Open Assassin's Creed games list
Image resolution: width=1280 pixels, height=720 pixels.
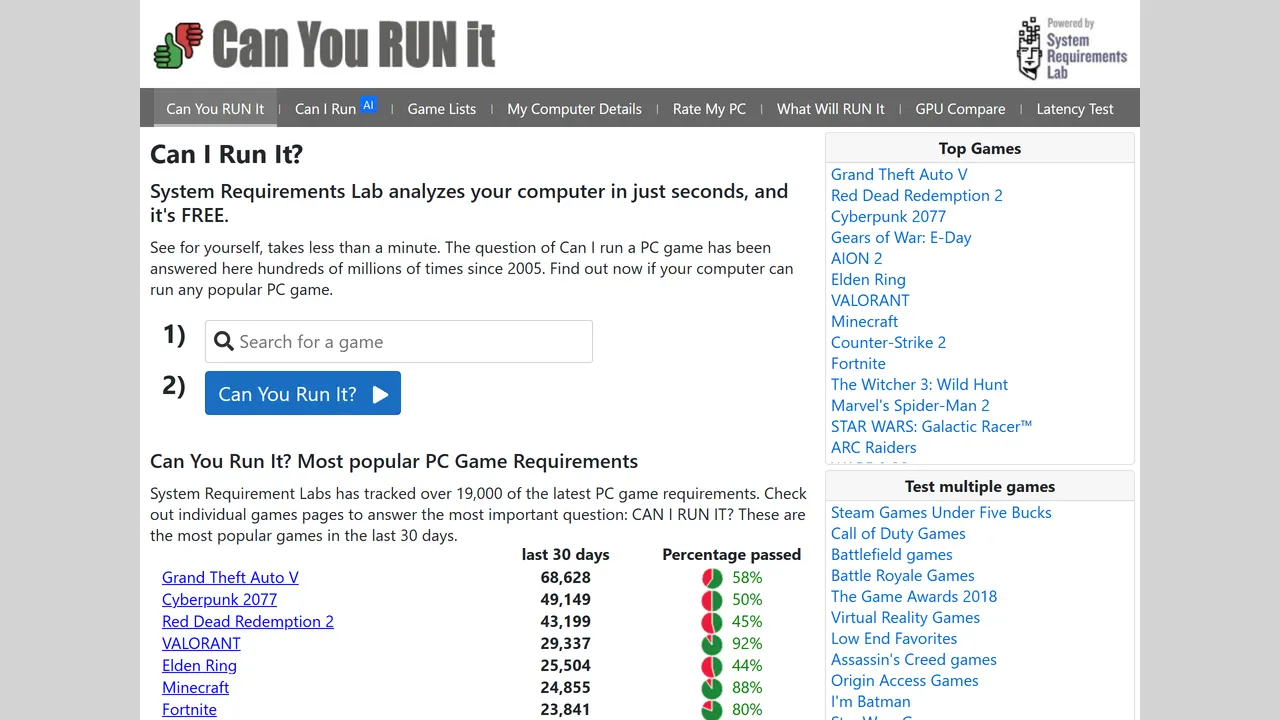pyautogui.click(x=914, y=659)
